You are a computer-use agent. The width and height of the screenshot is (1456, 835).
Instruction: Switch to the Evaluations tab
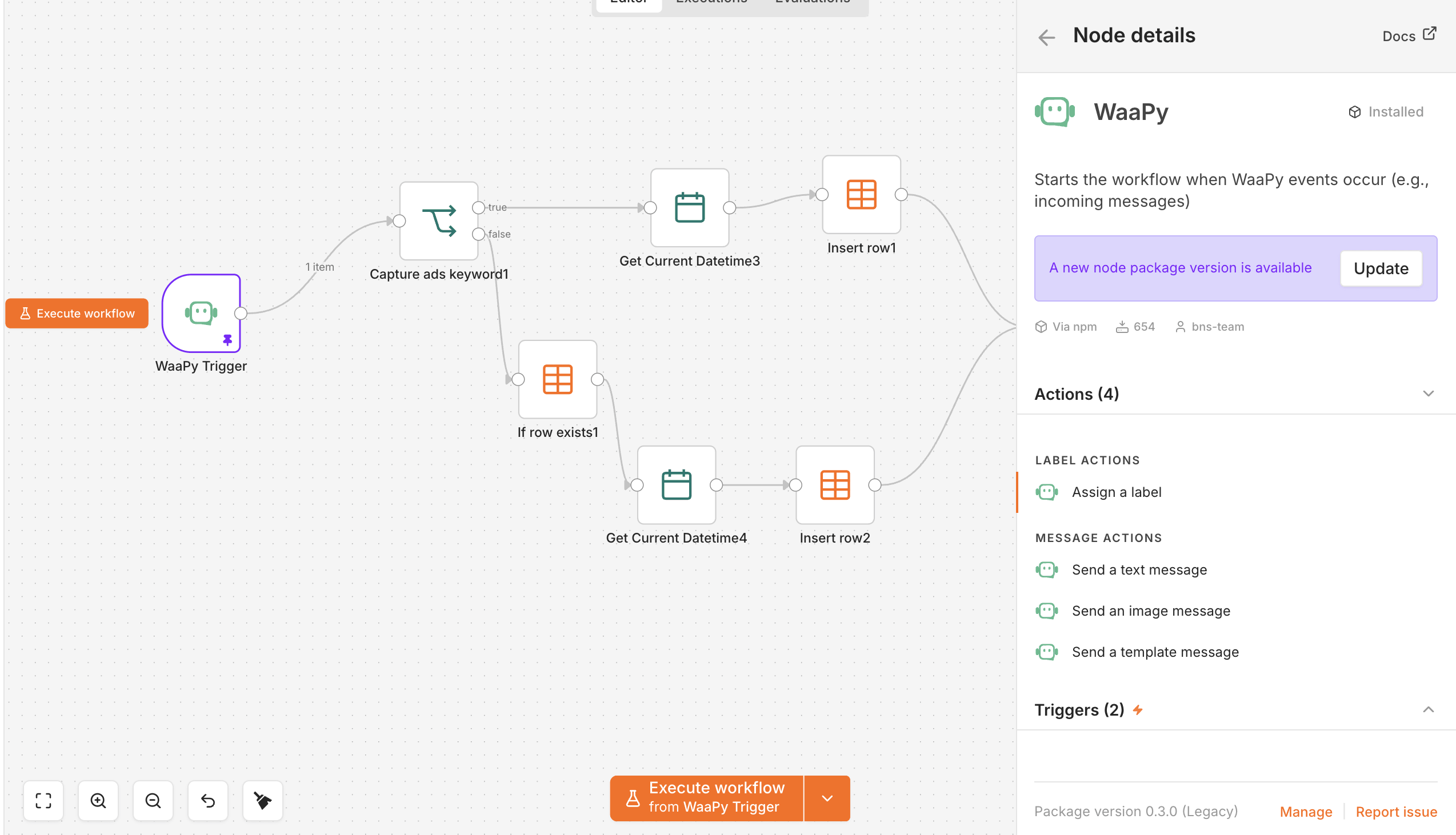[813, 3]
